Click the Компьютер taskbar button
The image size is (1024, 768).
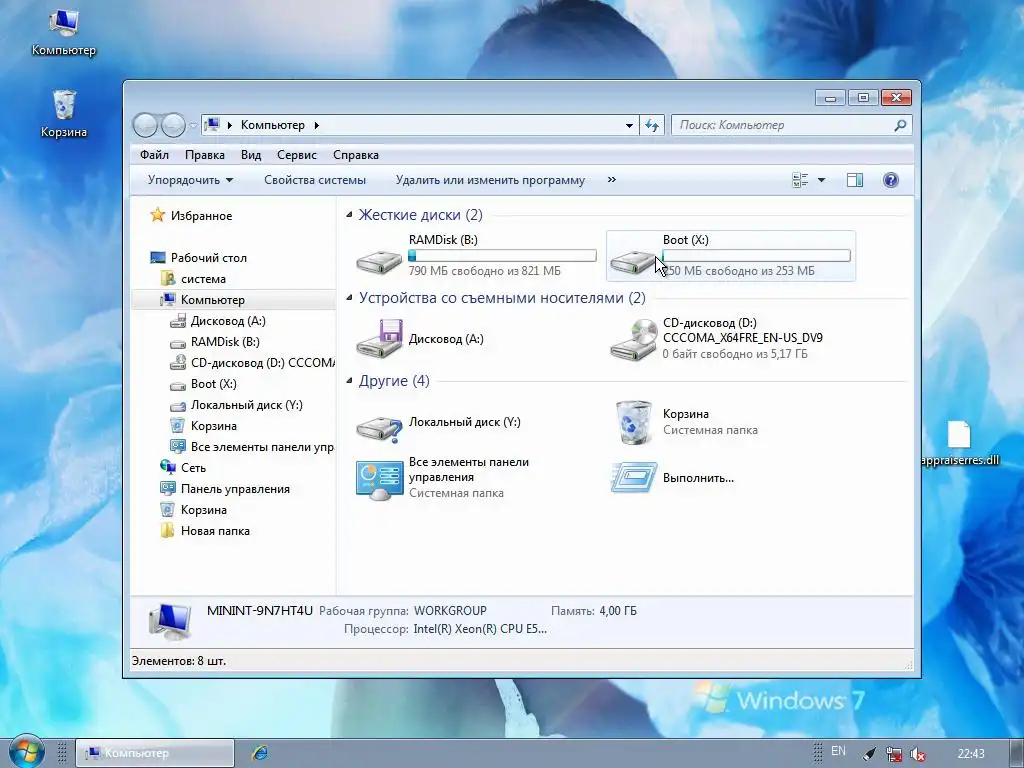[155, 753]
